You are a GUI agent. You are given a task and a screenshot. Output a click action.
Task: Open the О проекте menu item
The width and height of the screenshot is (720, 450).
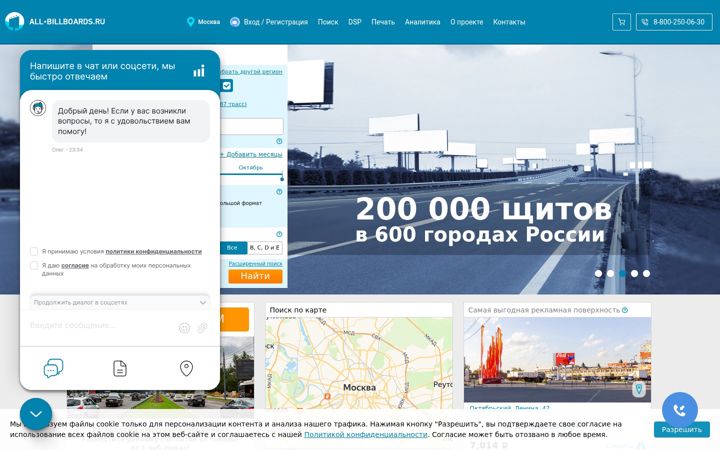tap(467, 22)
